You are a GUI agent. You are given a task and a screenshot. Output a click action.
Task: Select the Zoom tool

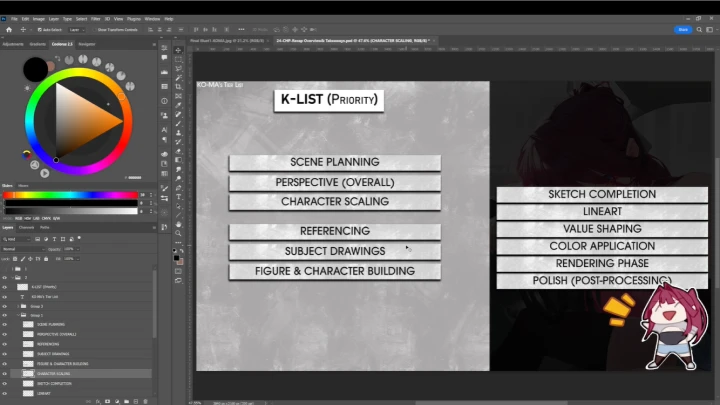179,233
